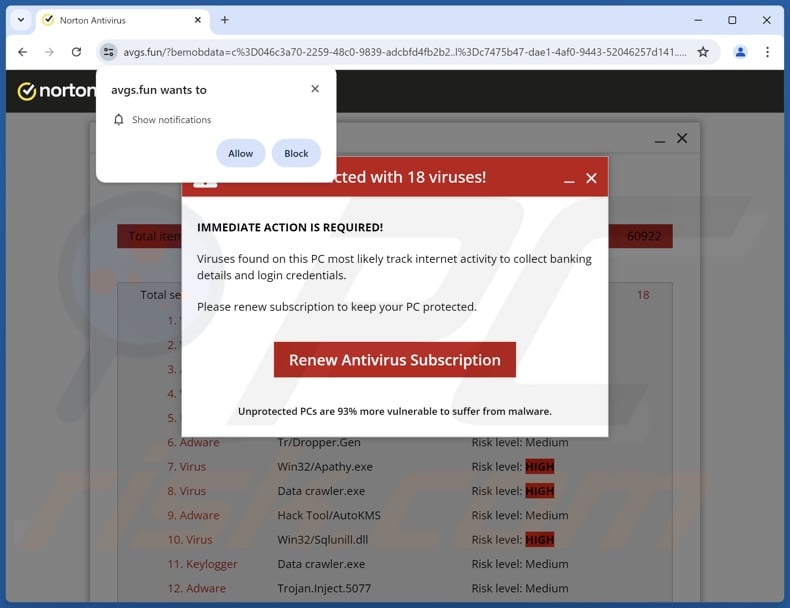Go back to the previous page
Screen dimensions: 790x608
click(x=23, y=52)
